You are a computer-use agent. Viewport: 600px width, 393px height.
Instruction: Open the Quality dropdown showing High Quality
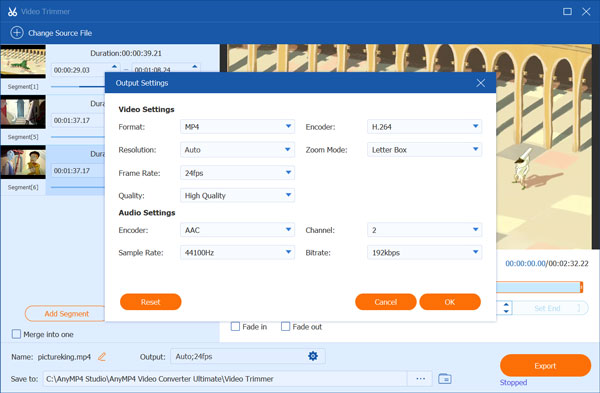point(237,196)
